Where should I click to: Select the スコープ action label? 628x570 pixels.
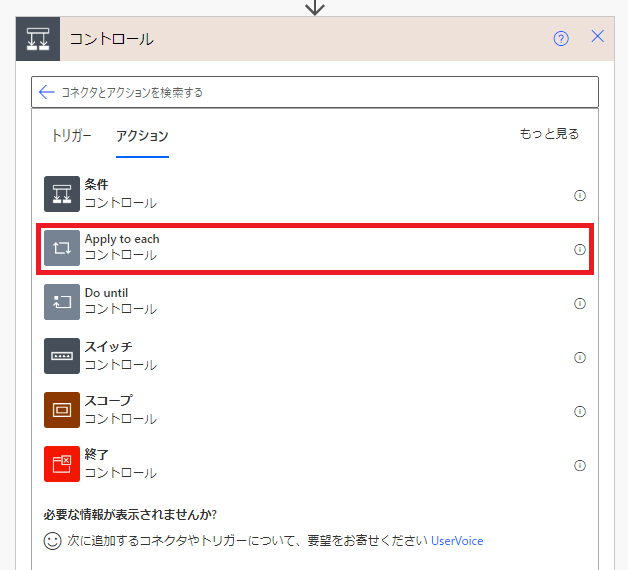(x=109, y=401)
